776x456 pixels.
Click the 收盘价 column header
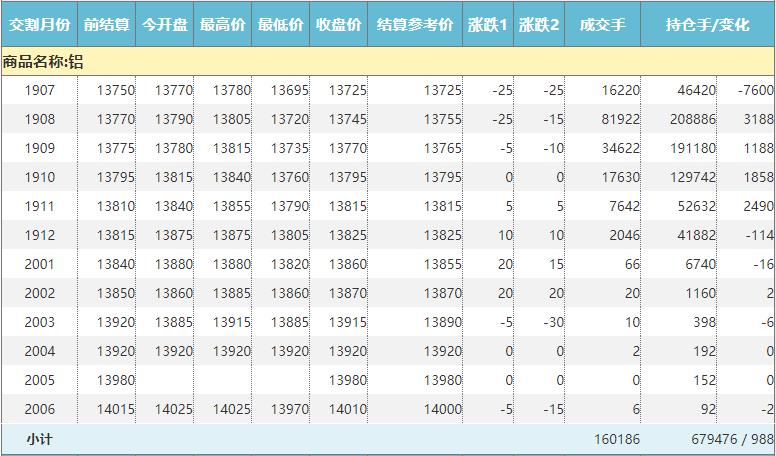click(x=338, y=24)
